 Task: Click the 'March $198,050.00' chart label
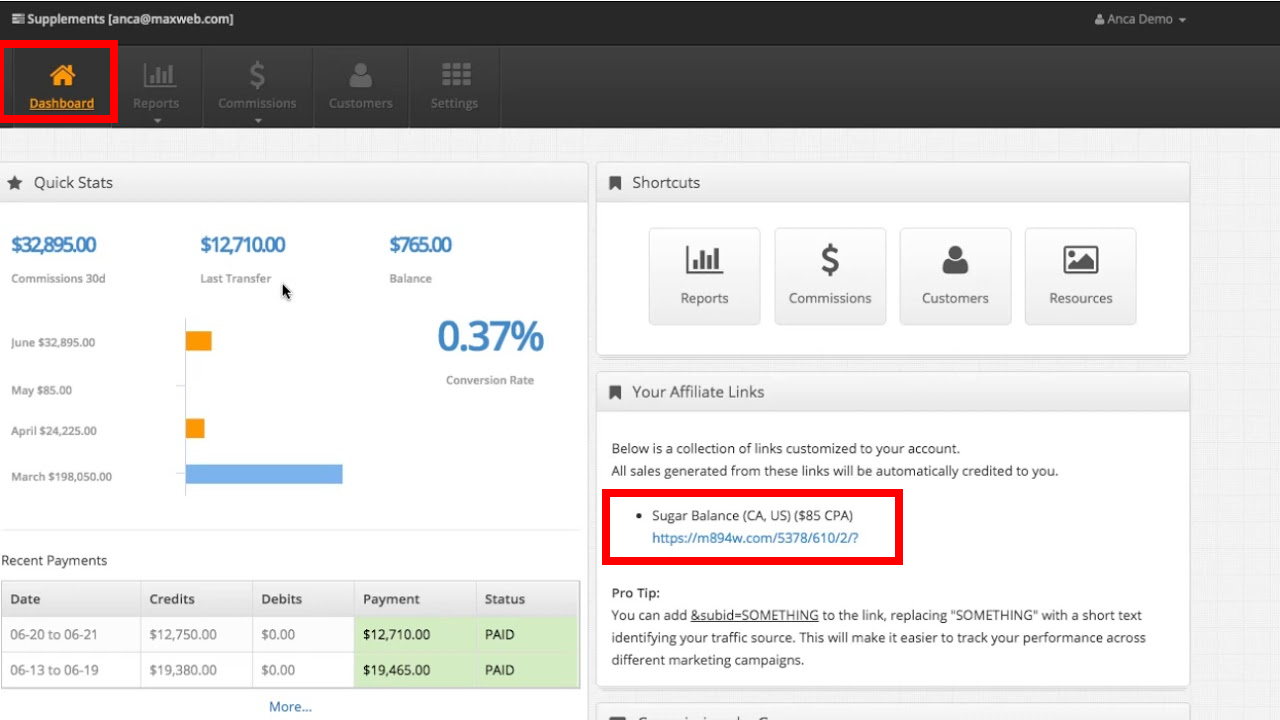61,477
